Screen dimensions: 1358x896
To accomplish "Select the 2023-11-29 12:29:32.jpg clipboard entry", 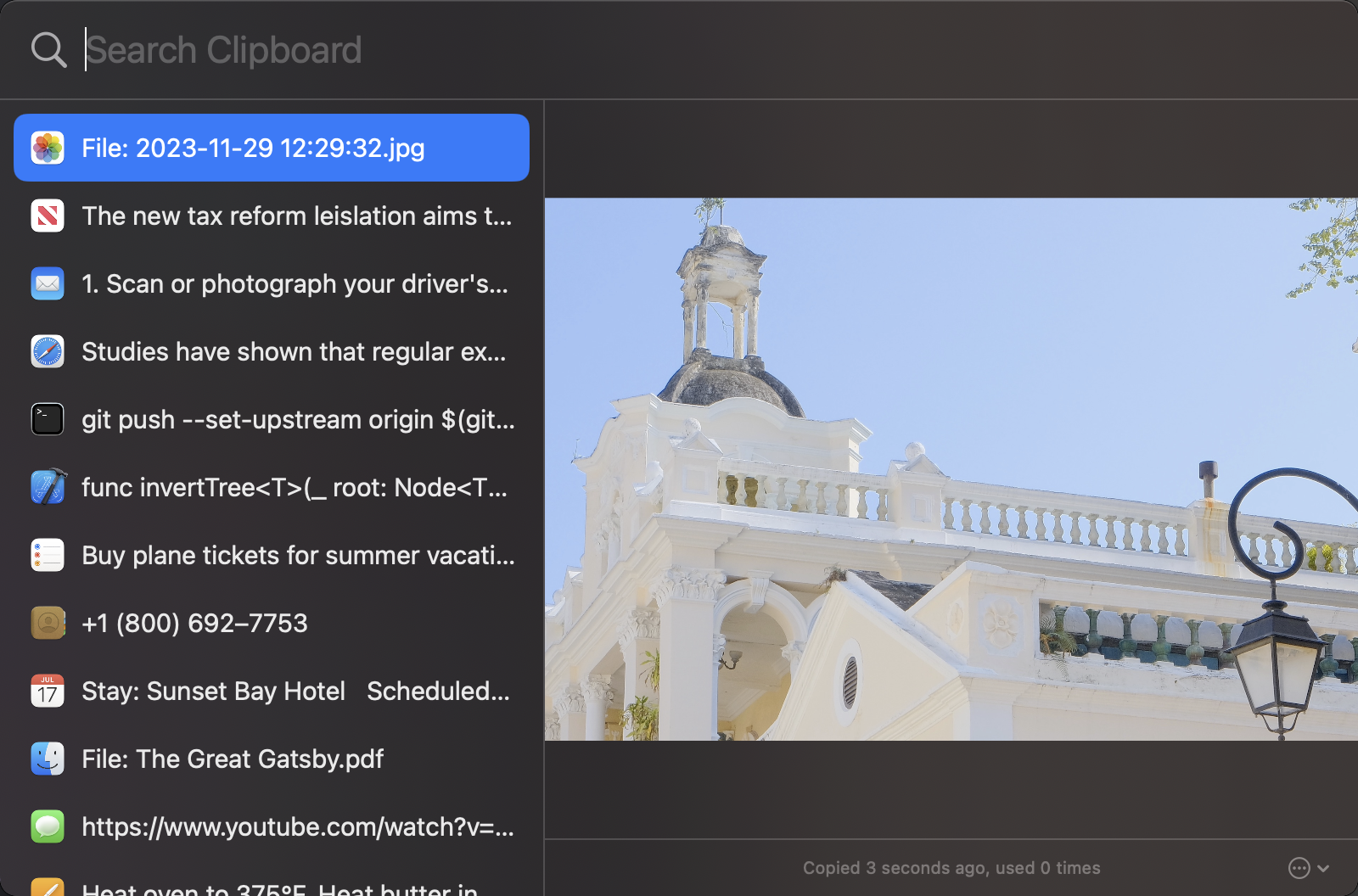I will pos(255,148).
